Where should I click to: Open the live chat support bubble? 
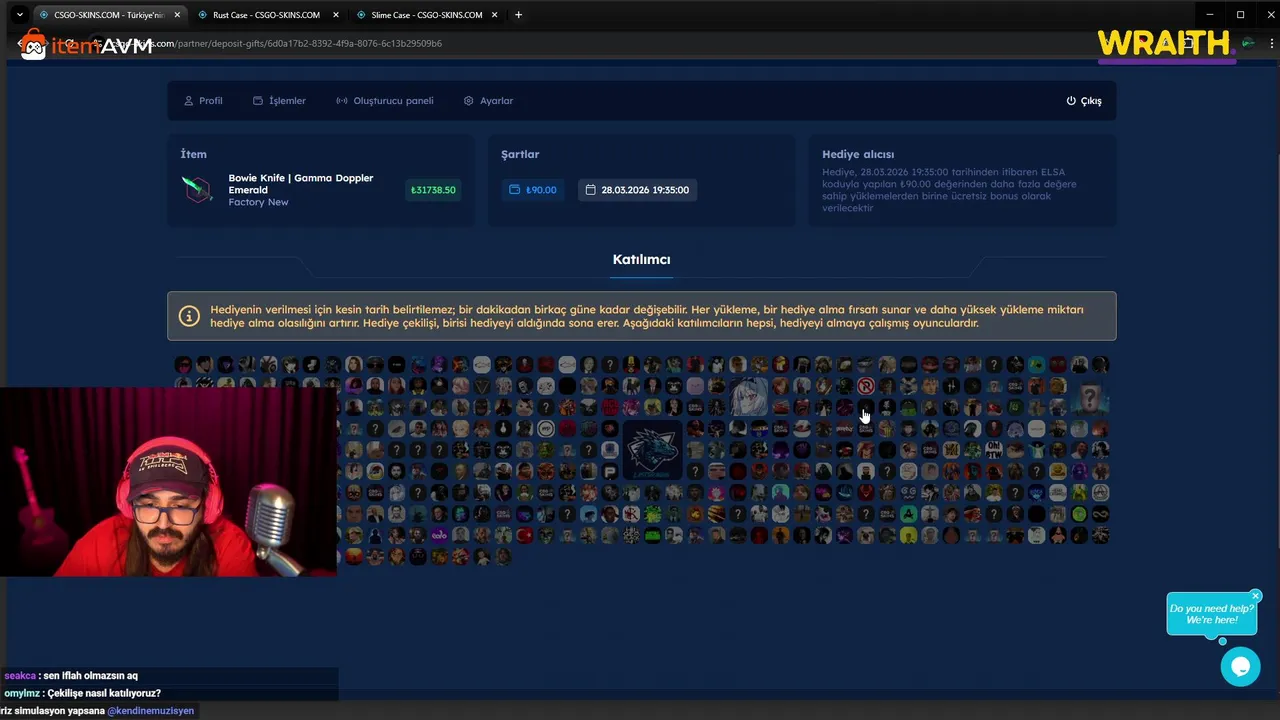1240,667
